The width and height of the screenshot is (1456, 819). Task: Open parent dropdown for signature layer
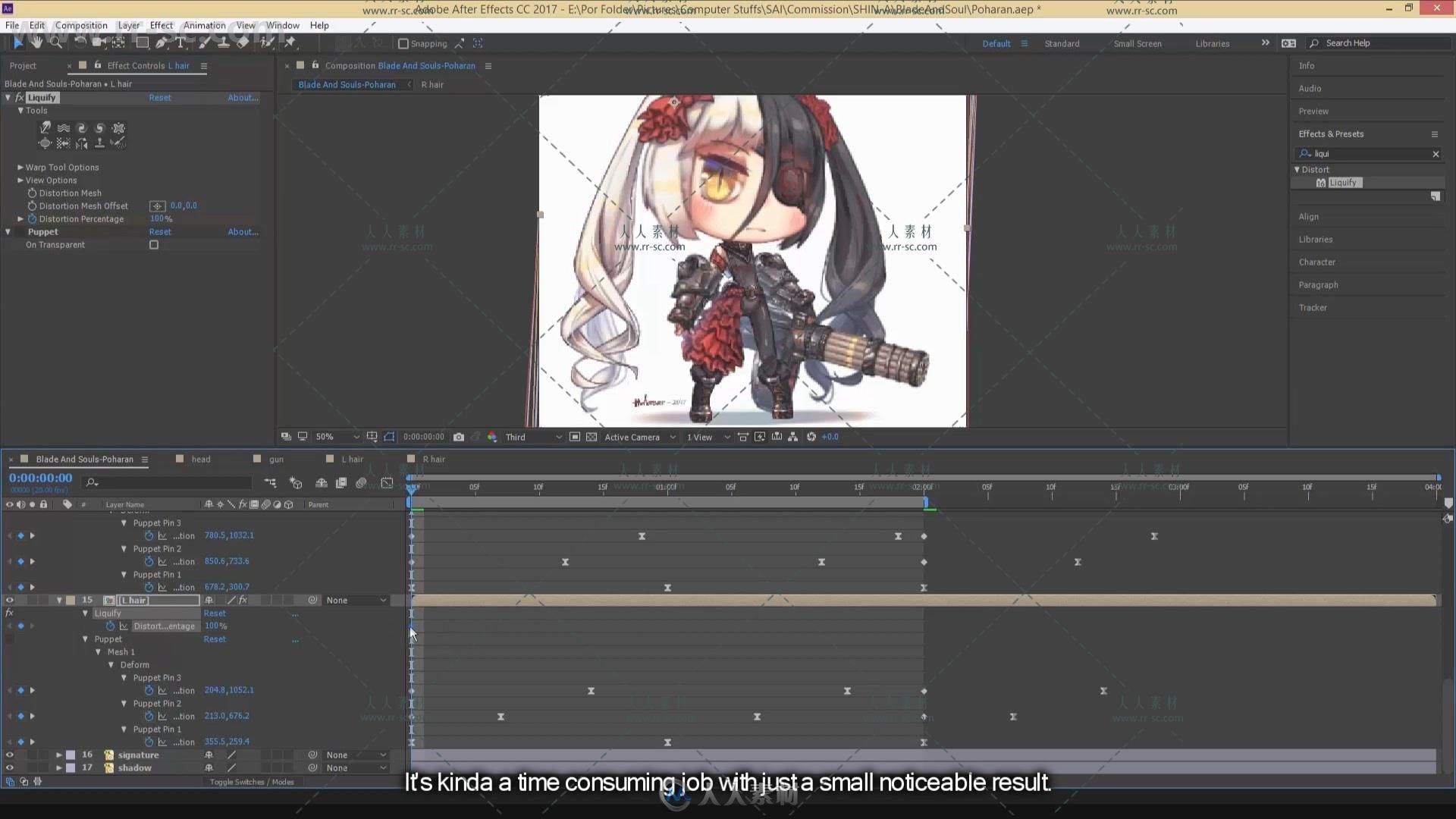356,755
